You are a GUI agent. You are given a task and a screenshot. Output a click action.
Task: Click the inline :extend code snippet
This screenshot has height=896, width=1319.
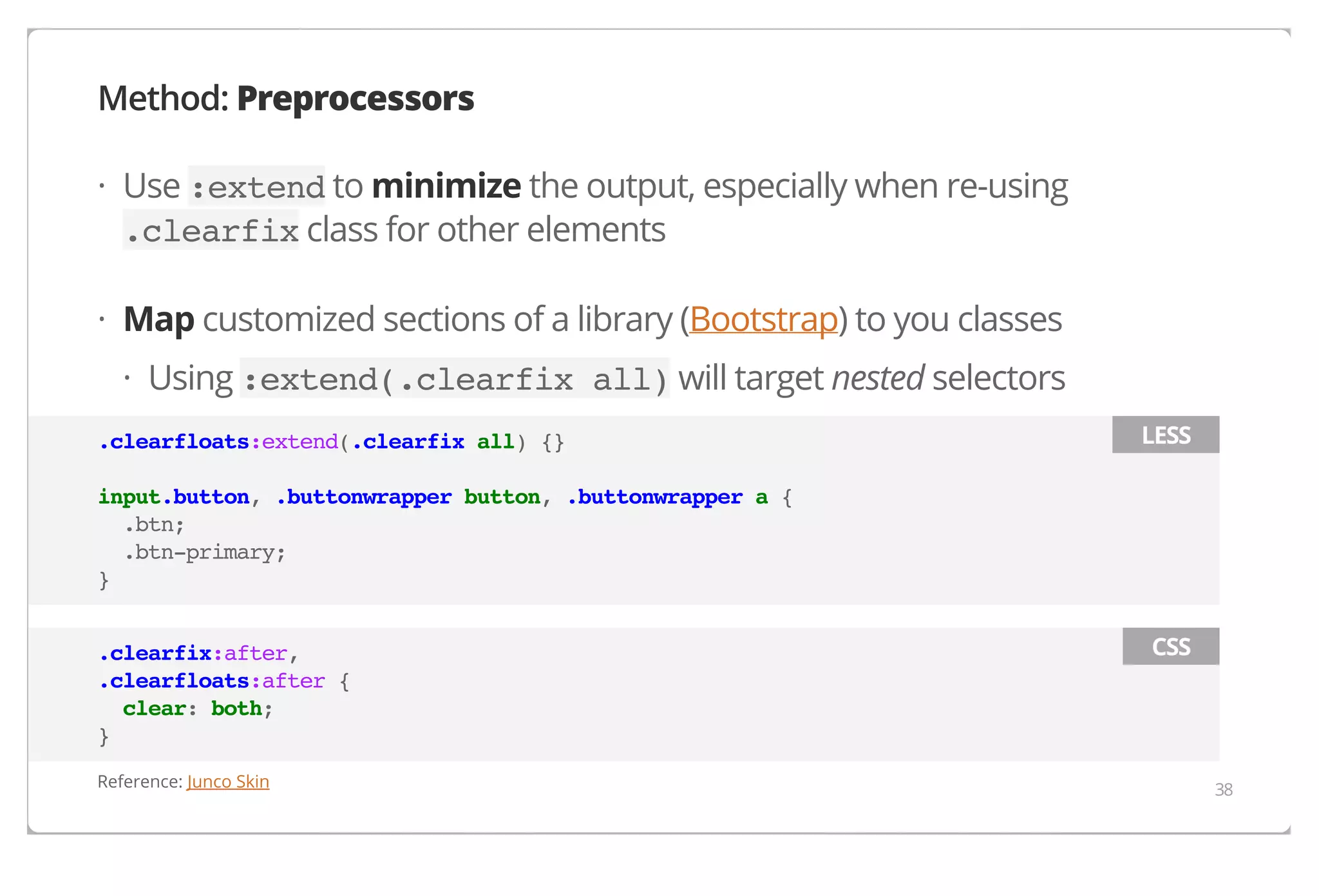(x=256, y=187)
